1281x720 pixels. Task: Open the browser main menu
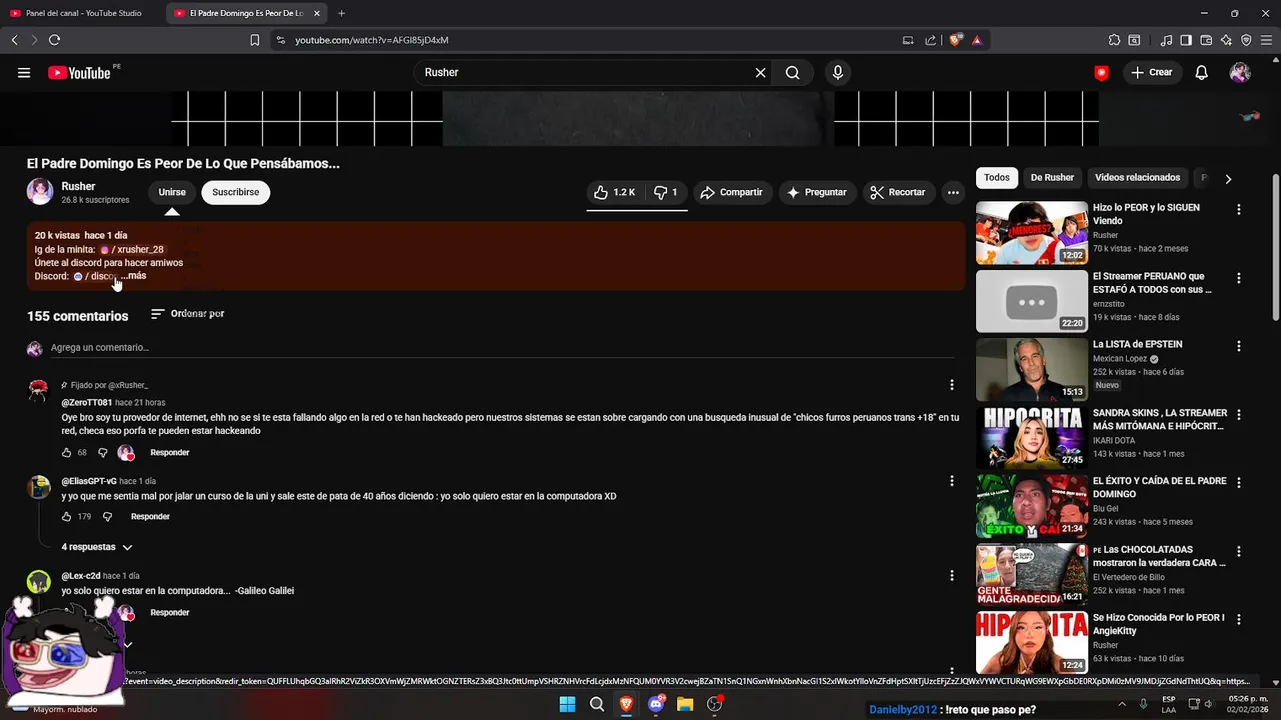point(1266,40)
